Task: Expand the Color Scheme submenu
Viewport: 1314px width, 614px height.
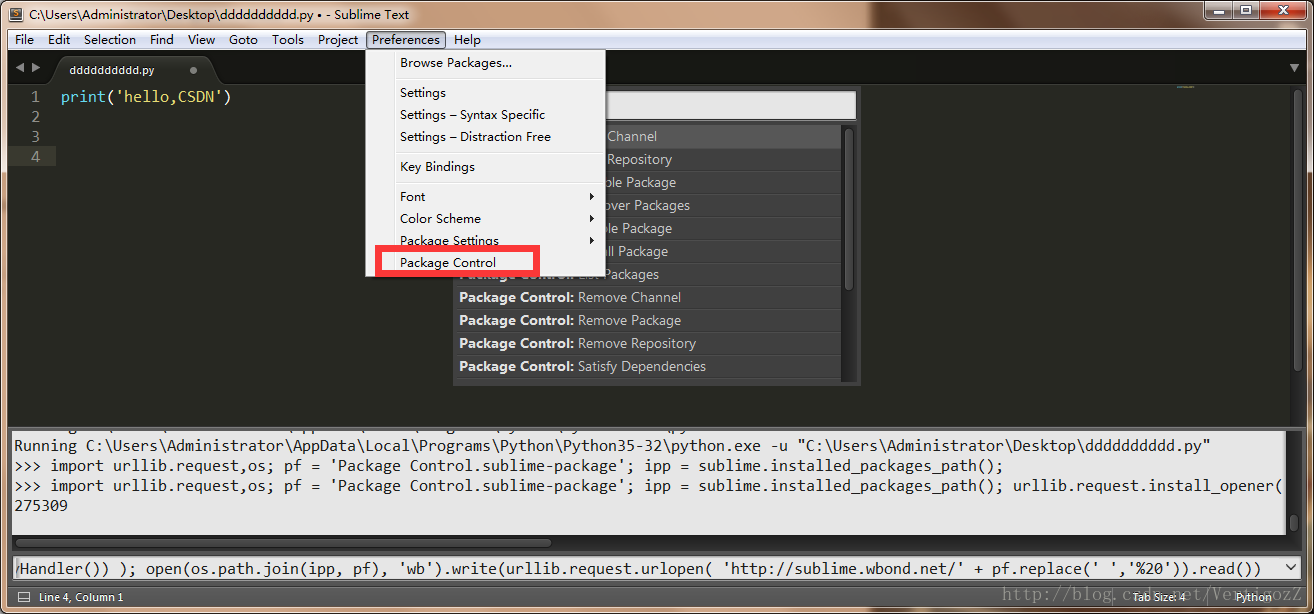Action: pos(485,218)
